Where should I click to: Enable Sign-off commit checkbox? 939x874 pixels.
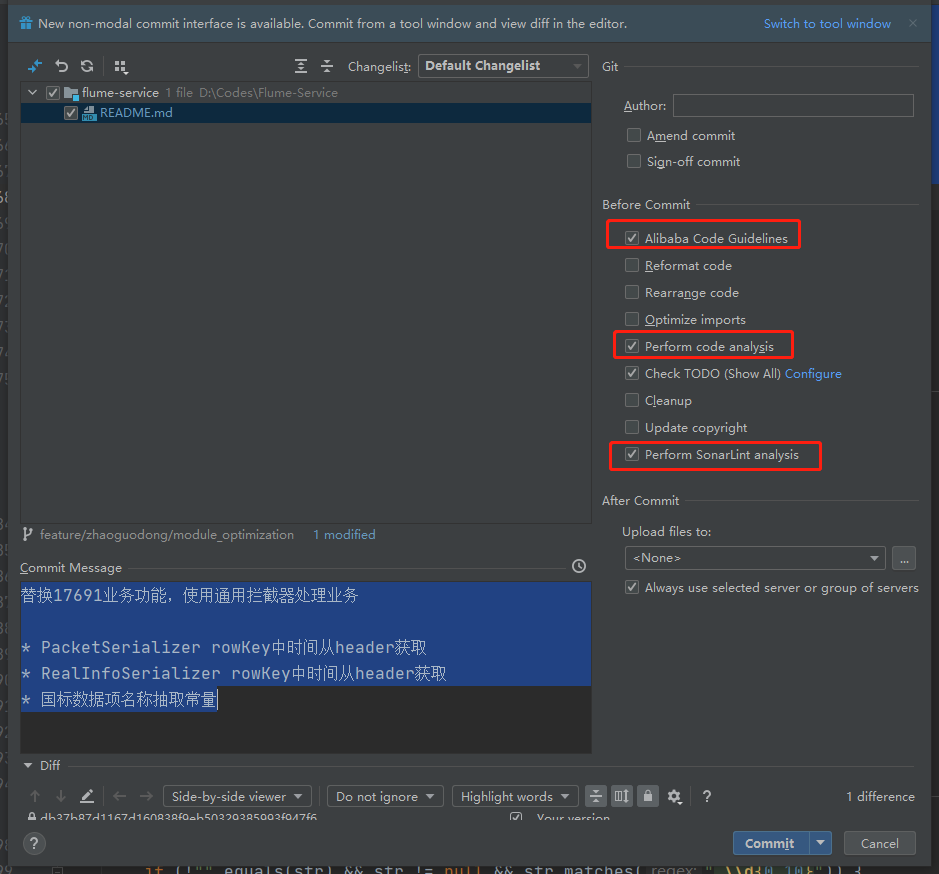coord(634,162)
